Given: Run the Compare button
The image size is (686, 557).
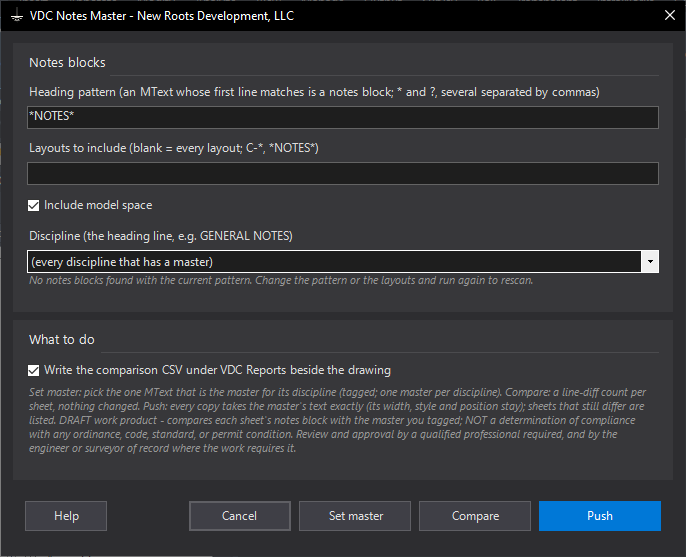Looking at the screenshot, I should (x=475, y=516).
